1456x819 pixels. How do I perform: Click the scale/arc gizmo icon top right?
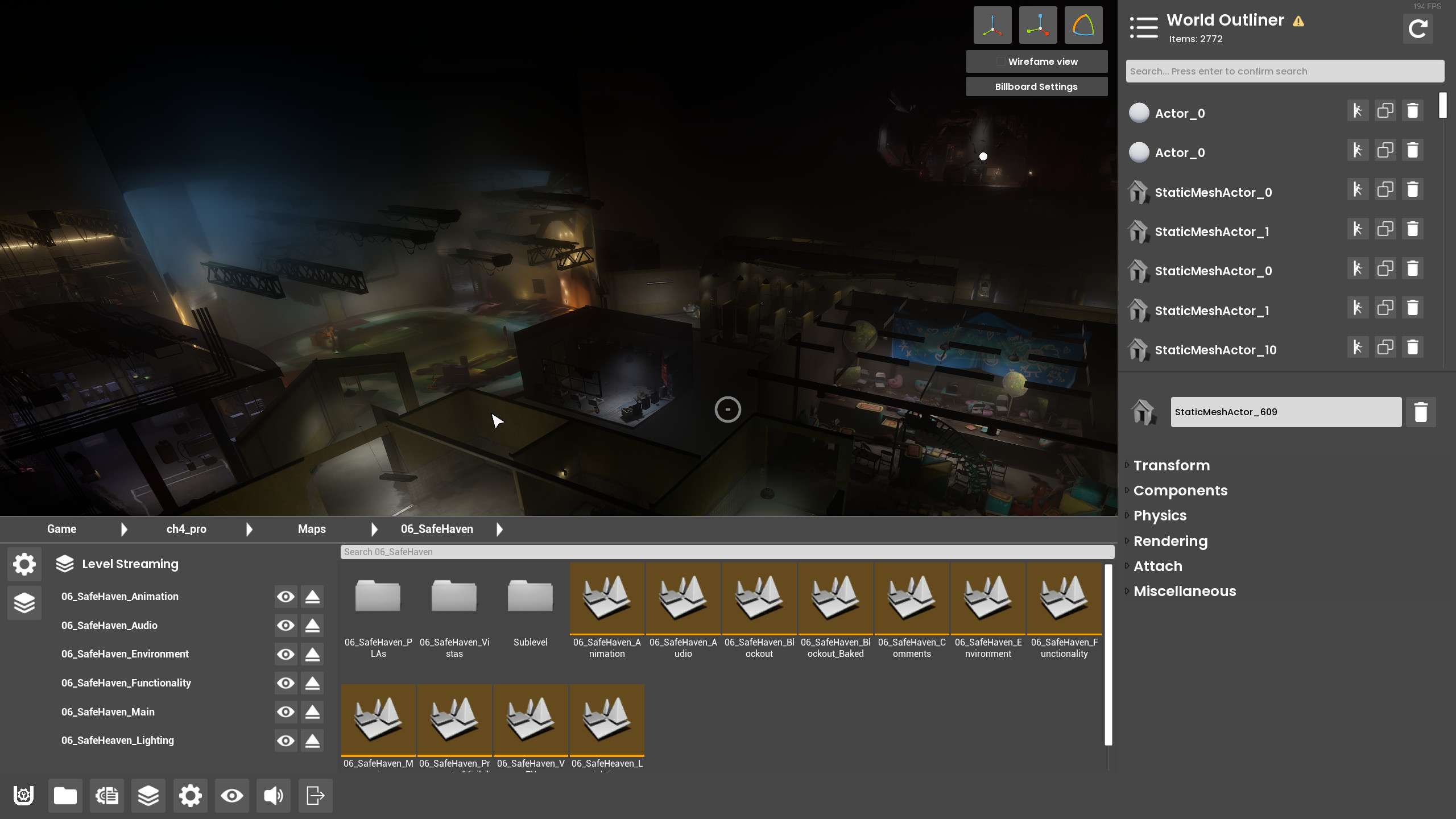(1082, 24)
